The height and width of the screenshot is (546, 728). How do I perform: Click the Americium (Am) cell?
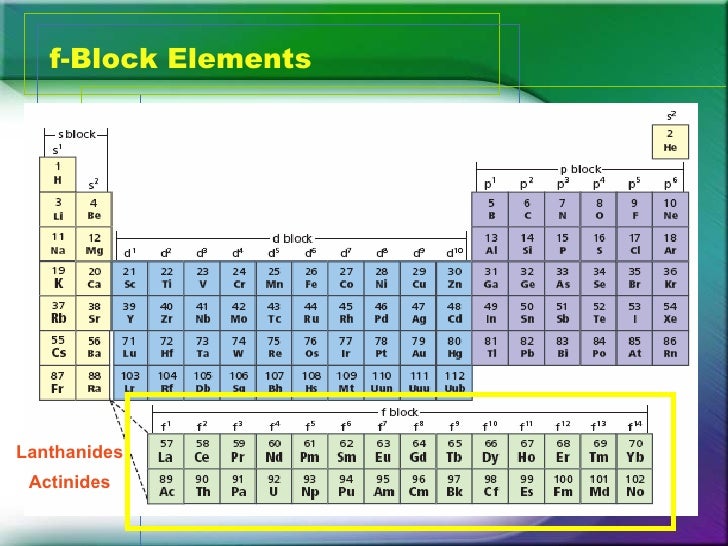[383, 486]
